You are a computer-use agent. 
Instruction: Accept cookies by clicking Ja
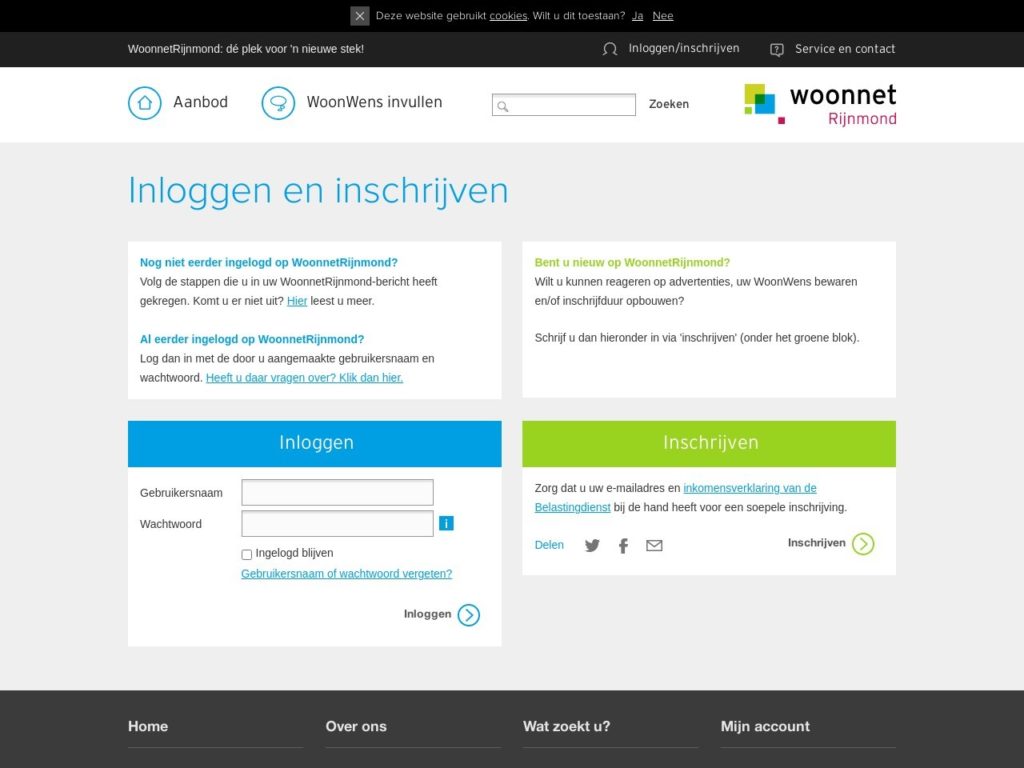tap(637, 15)
